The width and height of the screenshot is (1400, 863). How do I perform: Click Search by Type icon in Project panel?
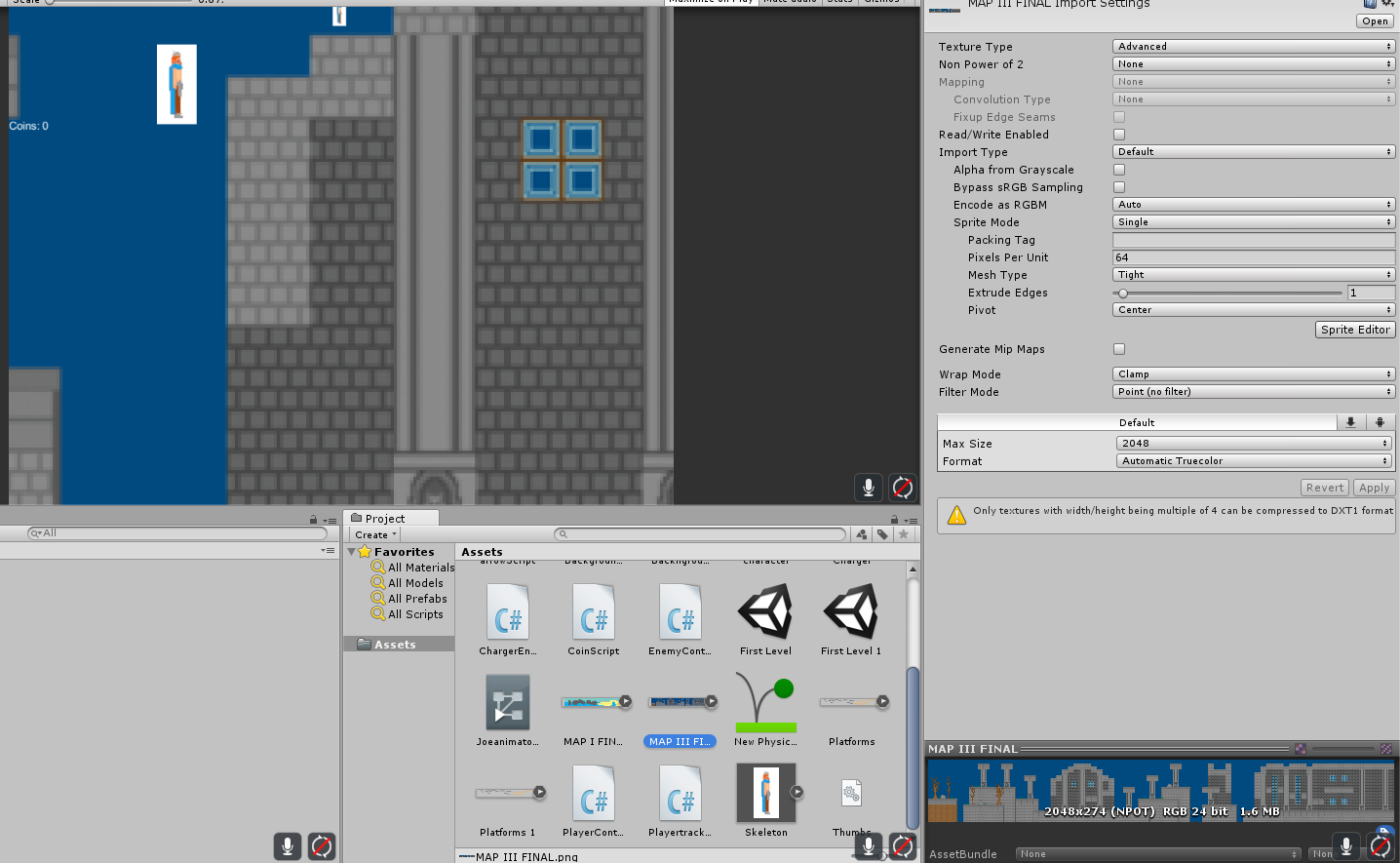(x=861, y=534)
